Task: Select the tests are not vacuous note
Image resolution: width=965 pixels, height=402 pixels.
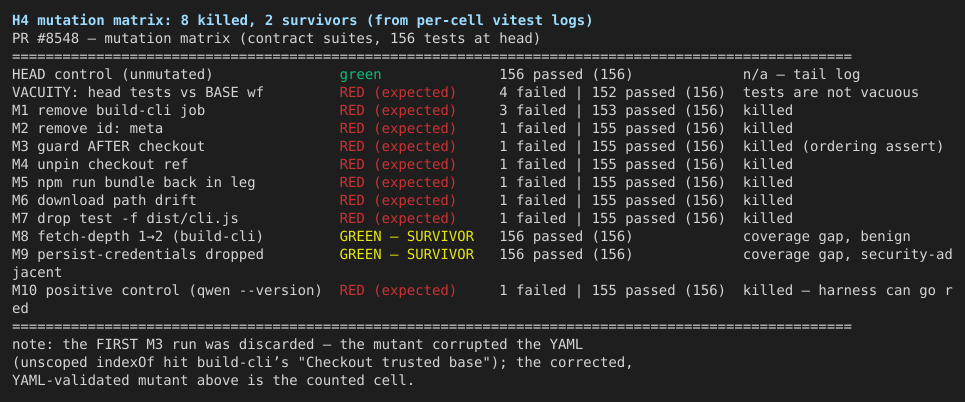Action: tap(831, 93)
